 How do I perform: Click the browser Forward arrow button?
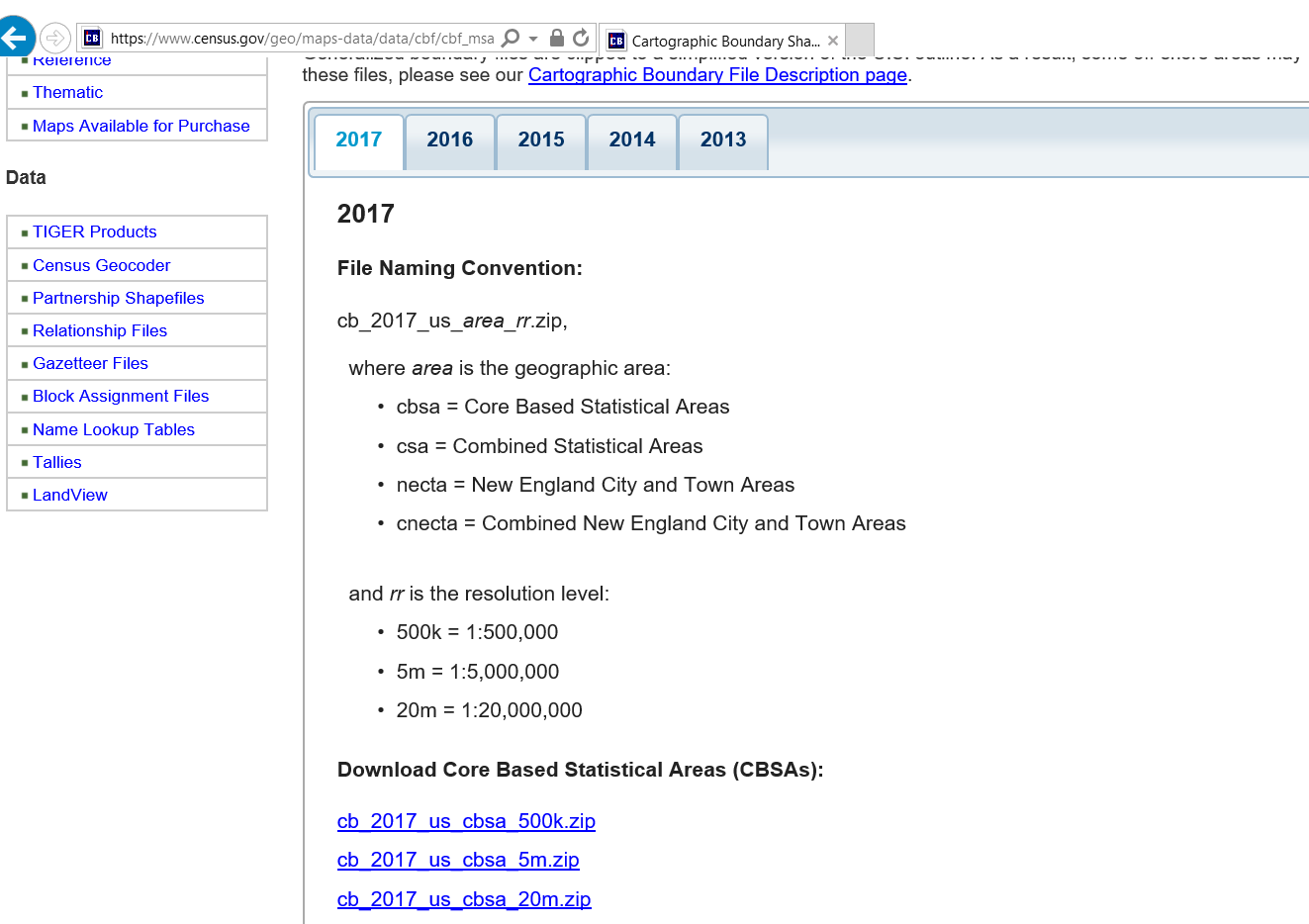coord(55,39)
